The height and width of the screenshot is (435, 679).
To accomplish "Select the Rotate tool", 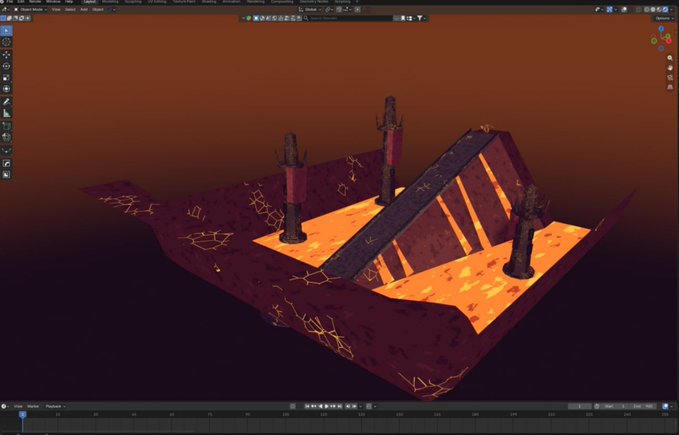I will 6,66.
